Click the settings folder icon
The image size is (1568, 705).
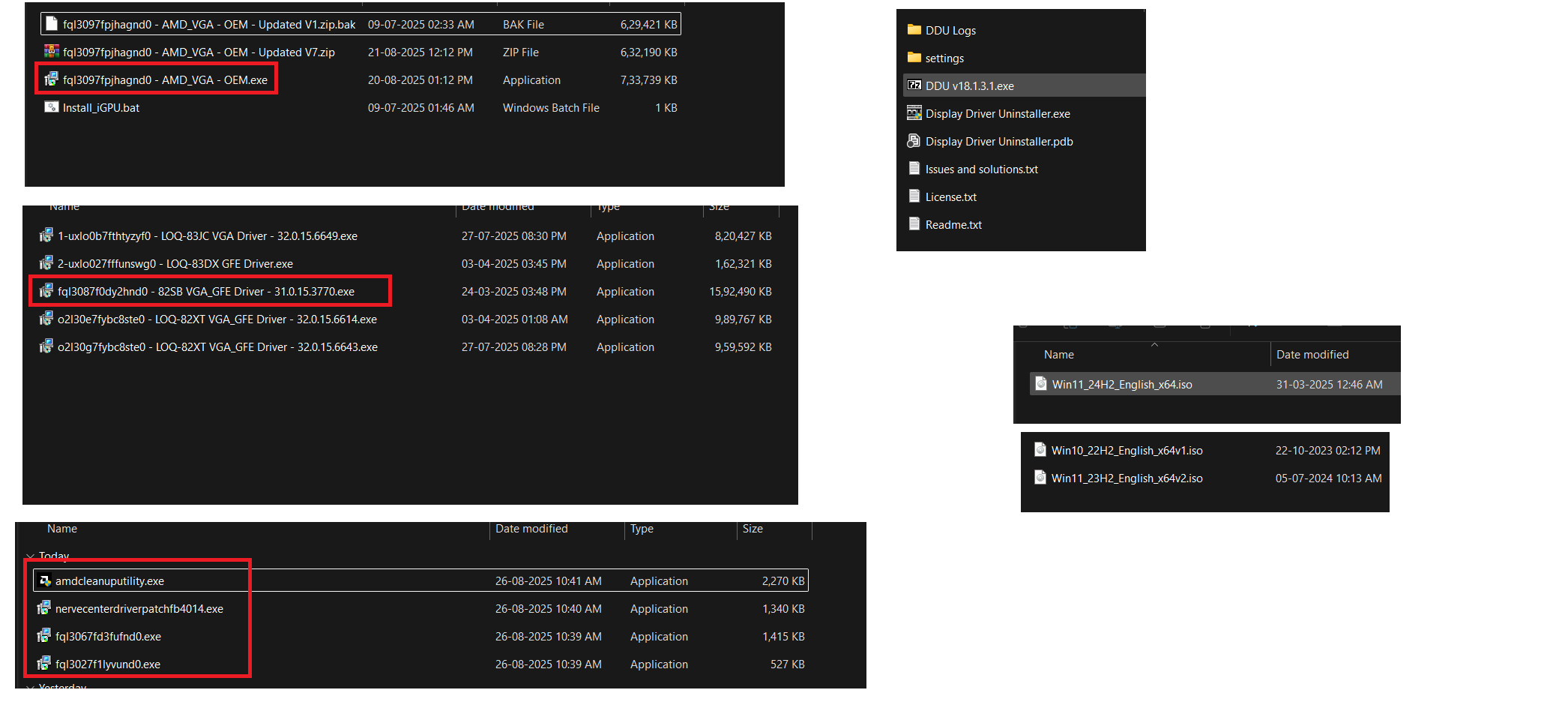(914, 58)
